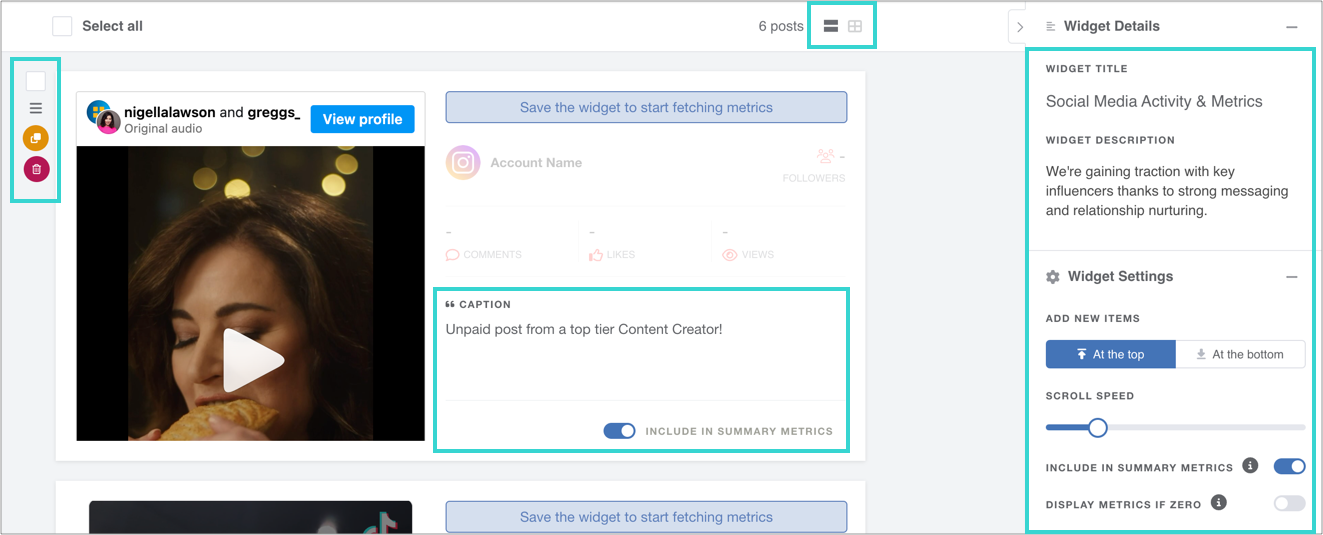
Task: Adjust the Scroll Speed slider handle
Action: (x=1097, y=428)
